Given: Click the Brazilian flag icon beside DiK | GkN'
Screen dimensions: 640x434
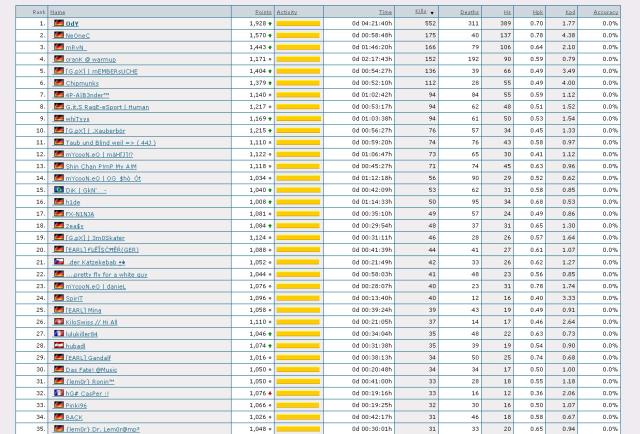Looking at the screenshot, I should point(59,189).
